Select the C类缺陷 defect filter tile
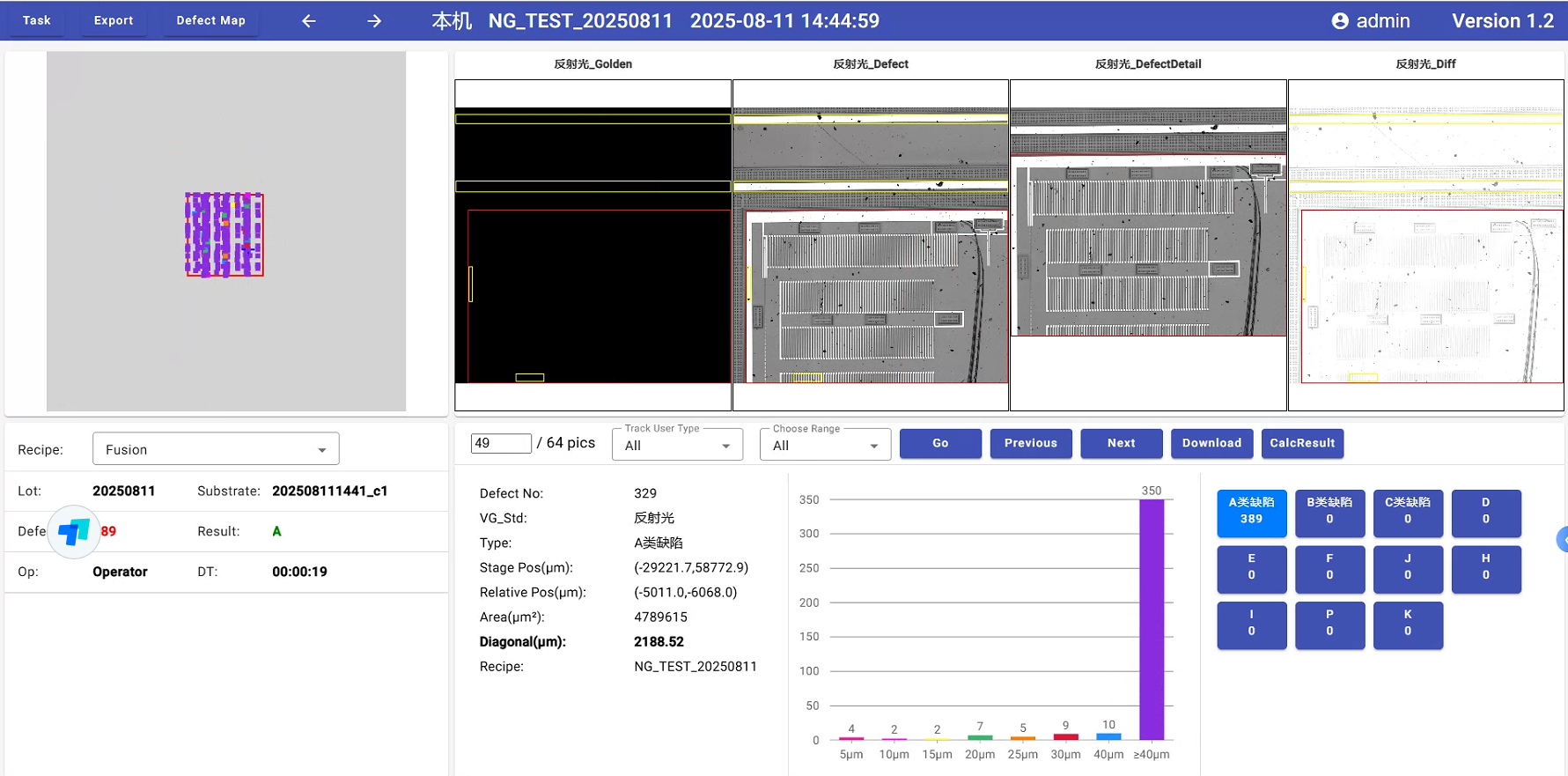The width and height of the screenshot is (1568, 776). (x=1407, y=512)
